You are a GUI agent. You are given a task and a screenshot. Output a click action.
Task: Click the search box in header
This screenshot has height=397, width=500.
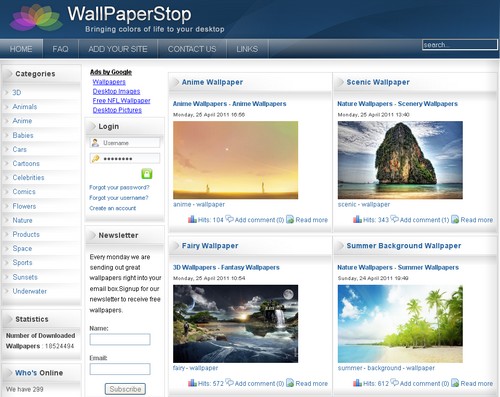460,45
